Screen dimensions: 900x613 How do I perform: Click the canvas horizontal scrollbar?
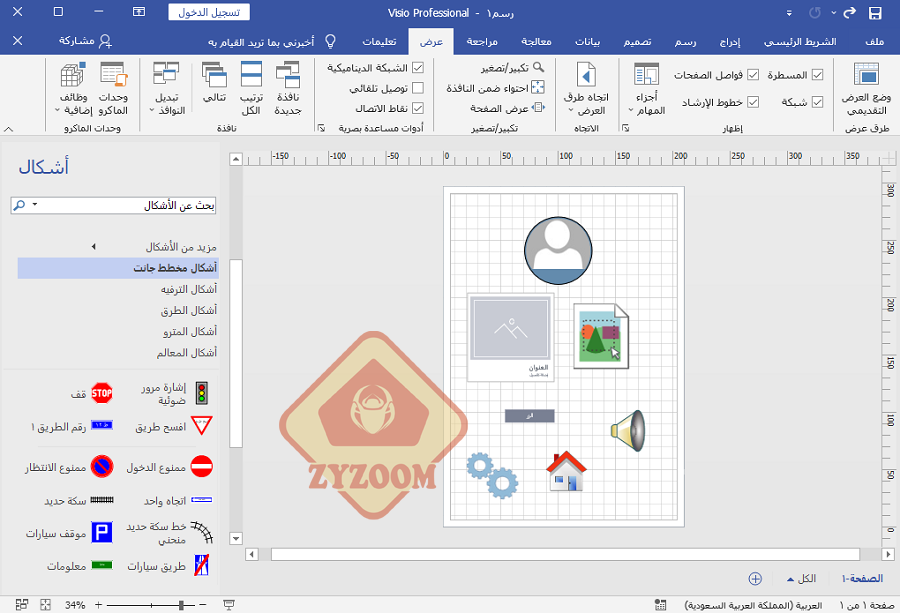tap(565, 554)
